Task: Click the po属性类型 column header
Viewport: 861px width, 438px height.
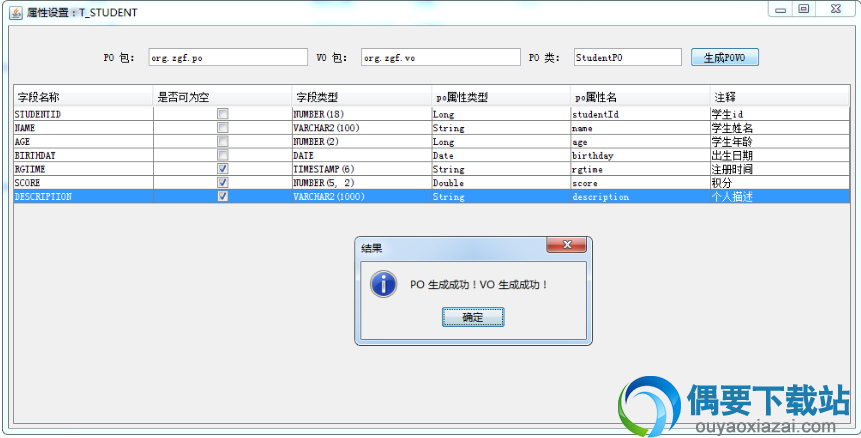Action: [x=501, y=97]
